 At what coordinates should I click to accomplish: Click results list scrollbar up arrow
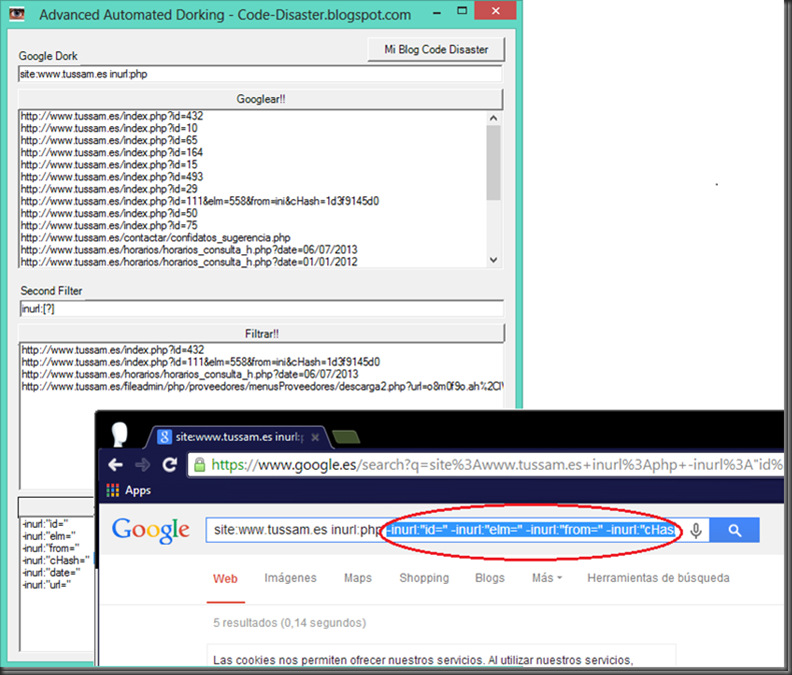[493, 118]
